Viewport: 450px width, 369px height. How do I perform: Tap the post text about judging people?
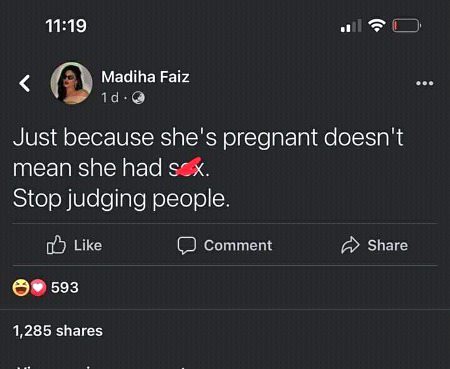[208, 168]
